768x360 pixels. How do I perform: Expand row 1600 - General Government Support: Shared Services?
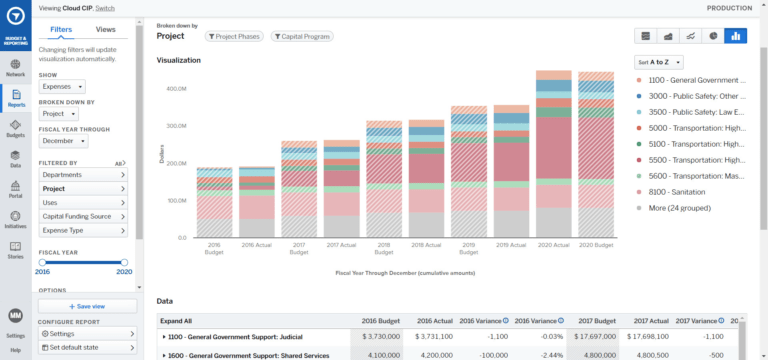pos(164,356)
